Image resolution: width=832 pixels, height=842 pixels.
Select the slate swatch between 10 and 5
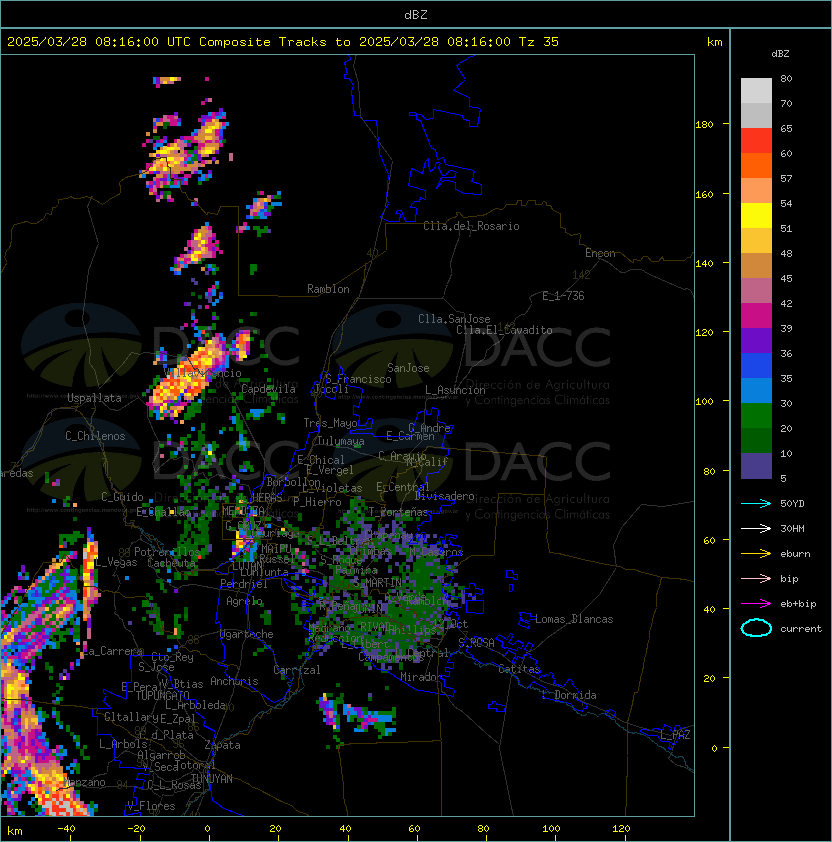[756, 466]
